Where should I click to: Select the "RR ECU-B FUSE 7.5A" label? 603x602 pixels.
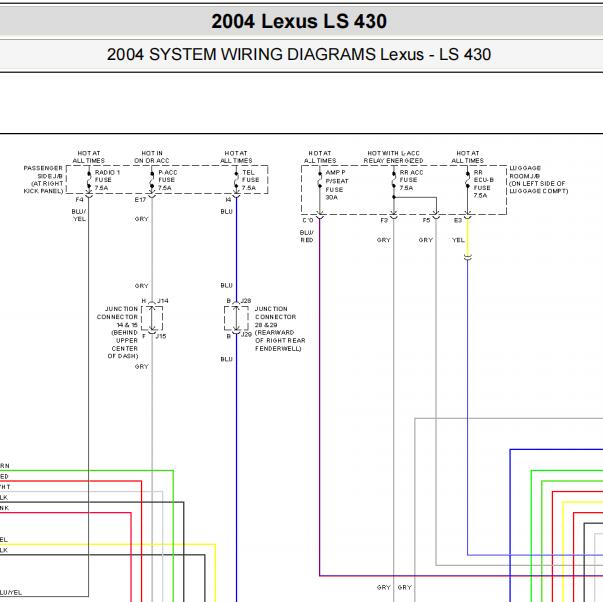[483, 184]
